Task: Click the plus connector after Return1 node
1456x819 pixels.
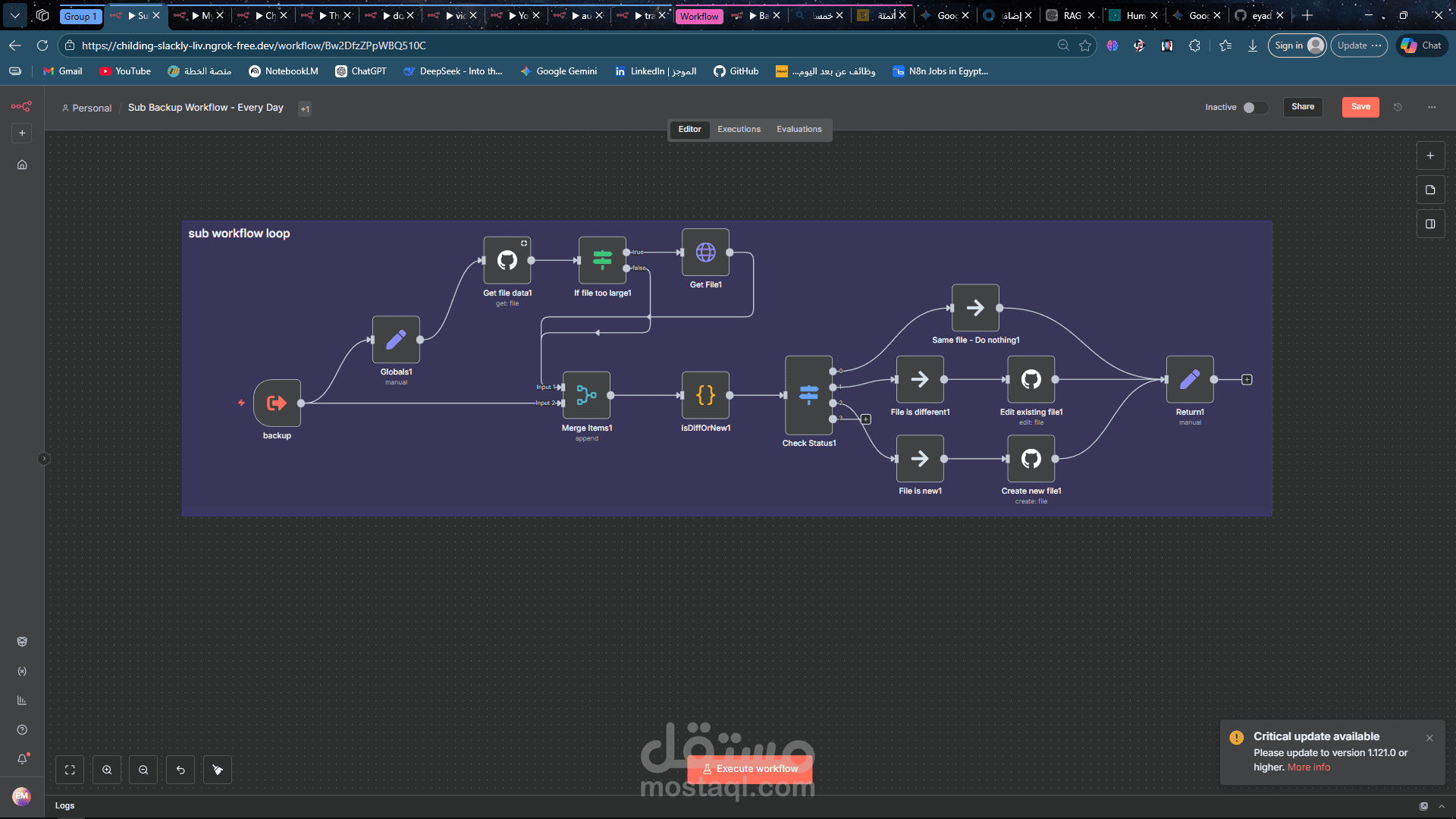Action: pyautogui.click(x=1247, y=379)
